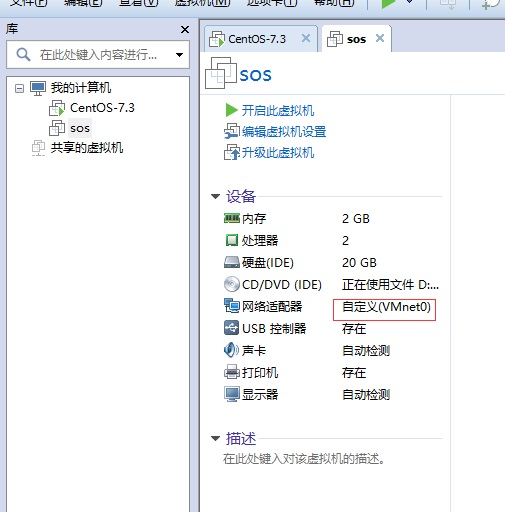Close the sos tab
Image resolution: width=505 pixels, height=512 pixels.
(380, 38)
